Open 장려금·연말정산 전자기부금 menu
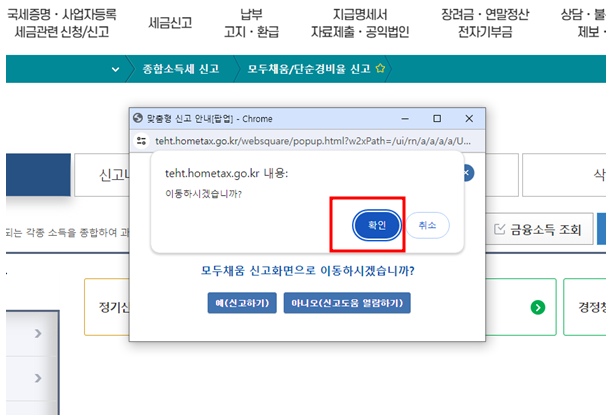 tap(485, 23)
